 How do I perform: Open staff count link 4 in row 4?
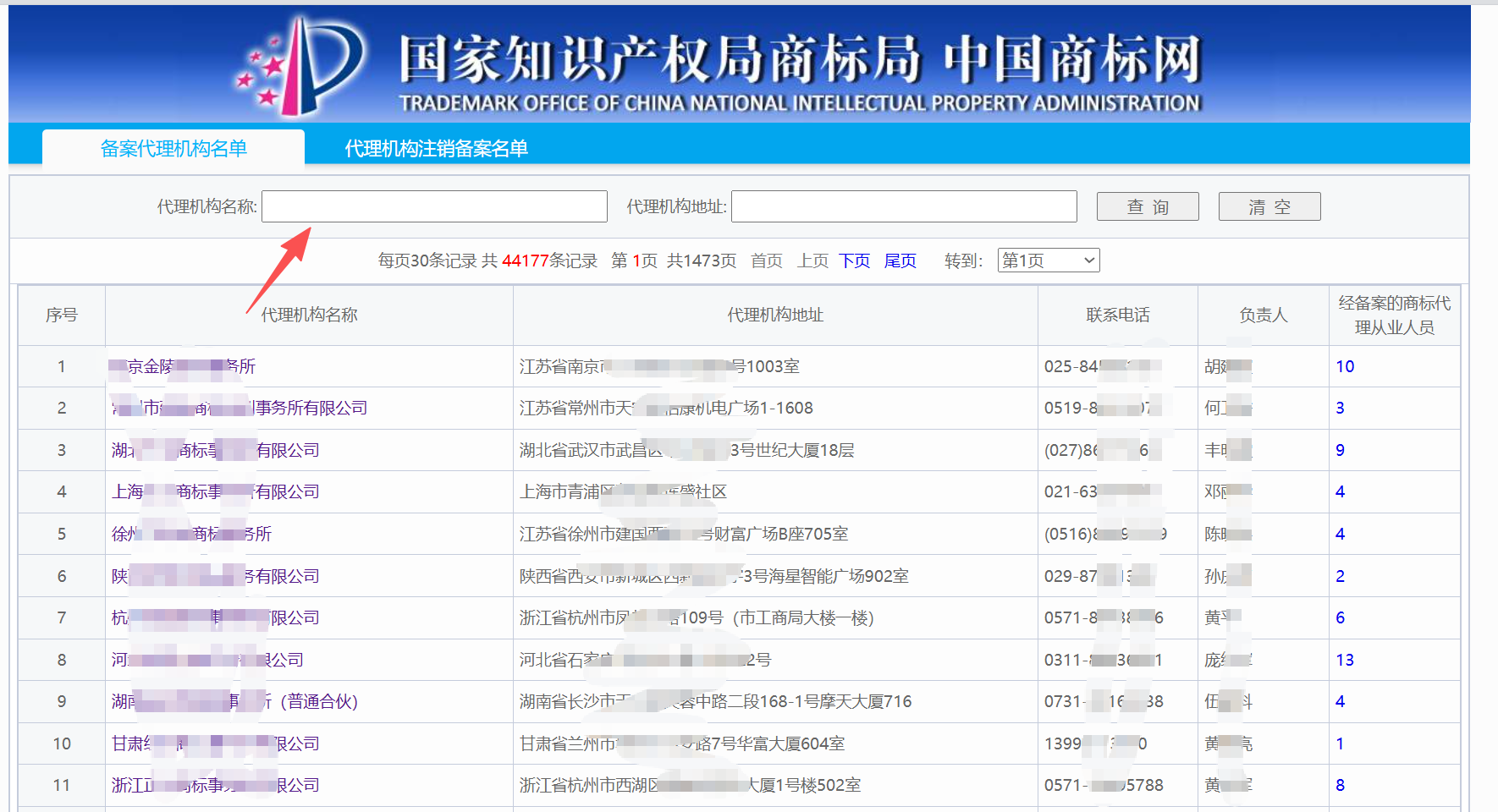click(1340, 491)
